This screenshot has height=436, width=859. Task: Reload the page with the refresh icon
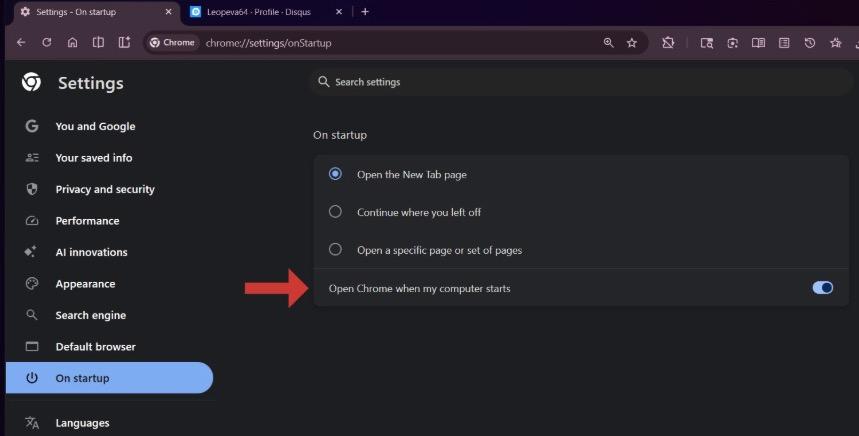pos(46,43)
